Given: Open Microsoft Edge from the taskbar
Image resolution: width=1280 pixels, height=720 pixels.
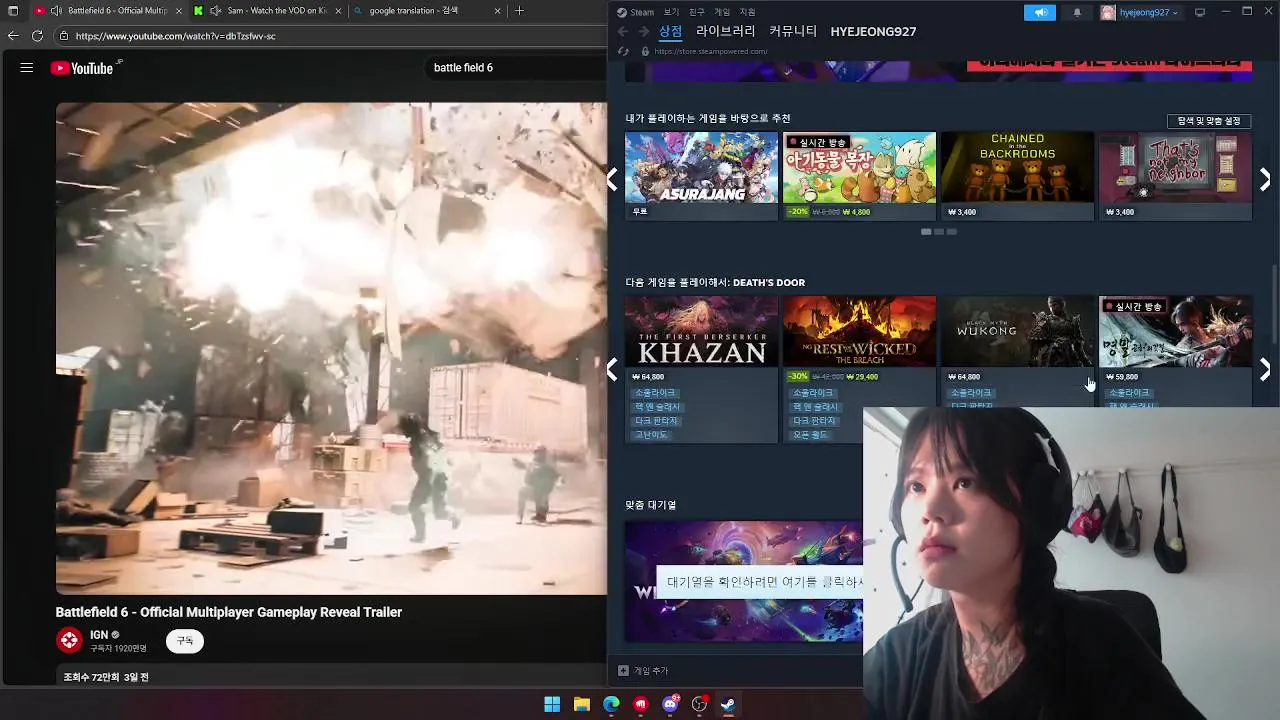Looking at the screenshot, I should point(611,704).
